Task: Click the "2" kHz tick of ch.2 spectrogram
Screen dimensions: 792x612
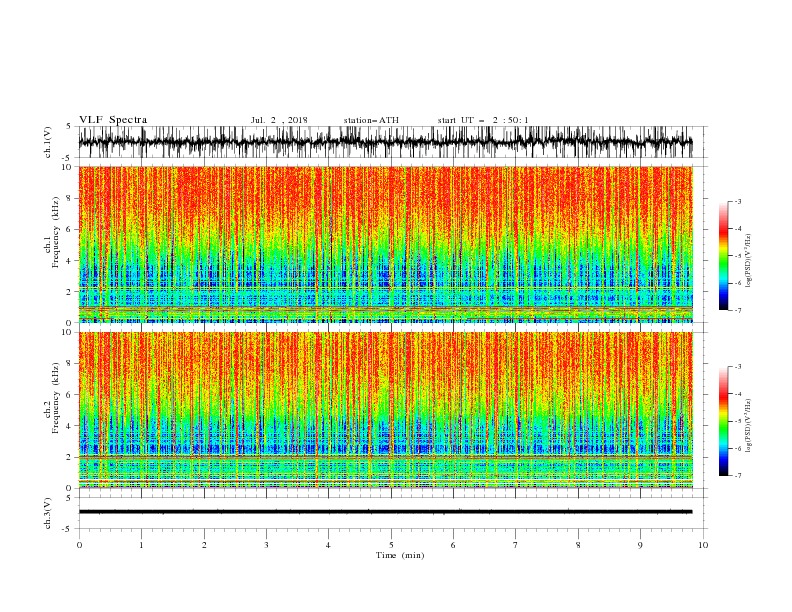Action: 70,457
